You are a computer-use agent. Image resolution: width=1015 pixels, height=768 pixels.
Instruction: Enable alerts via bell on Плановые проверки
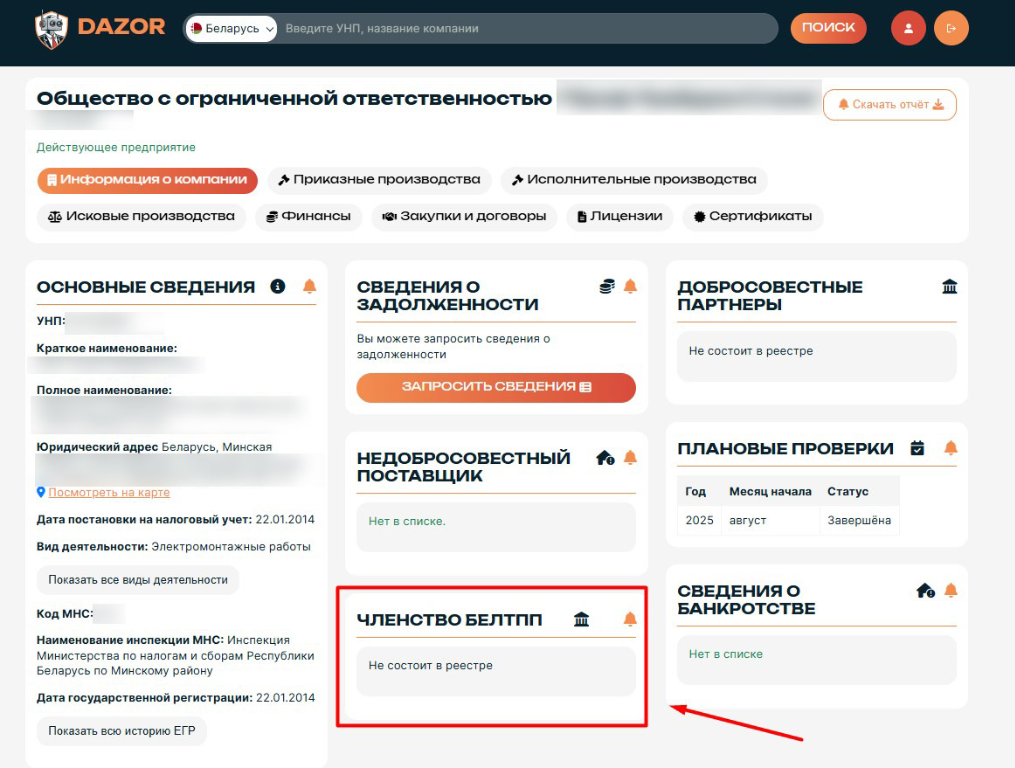[x=948, y=449]
